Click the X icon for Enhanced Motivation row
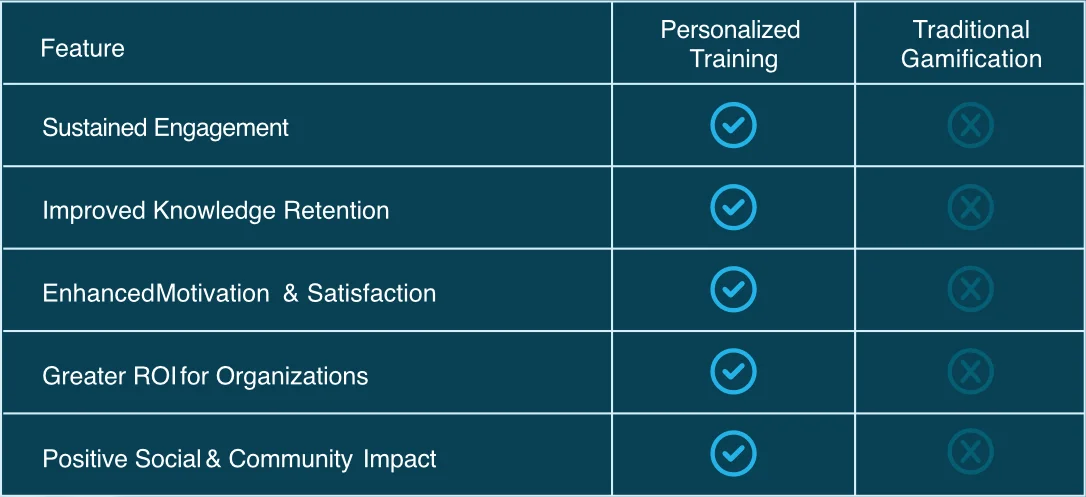The height and width of the screenshot is (497, 1086). coord(970,290)
